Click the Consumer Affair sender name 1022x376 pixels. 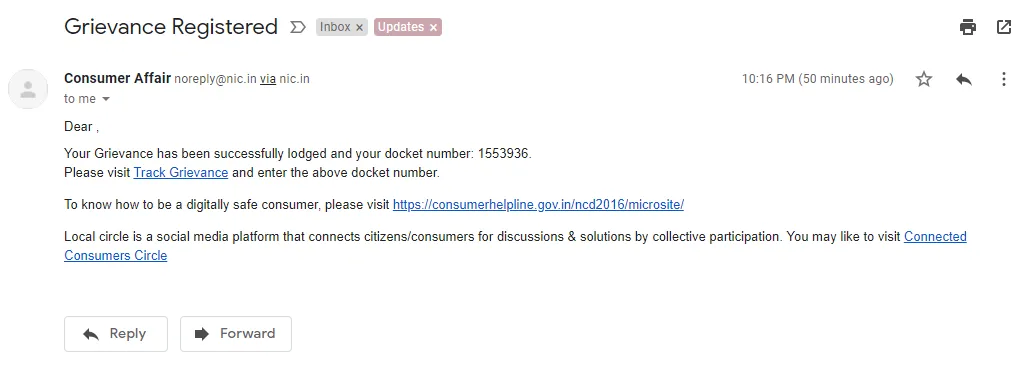pyautogui.click(x=117, y=78)
